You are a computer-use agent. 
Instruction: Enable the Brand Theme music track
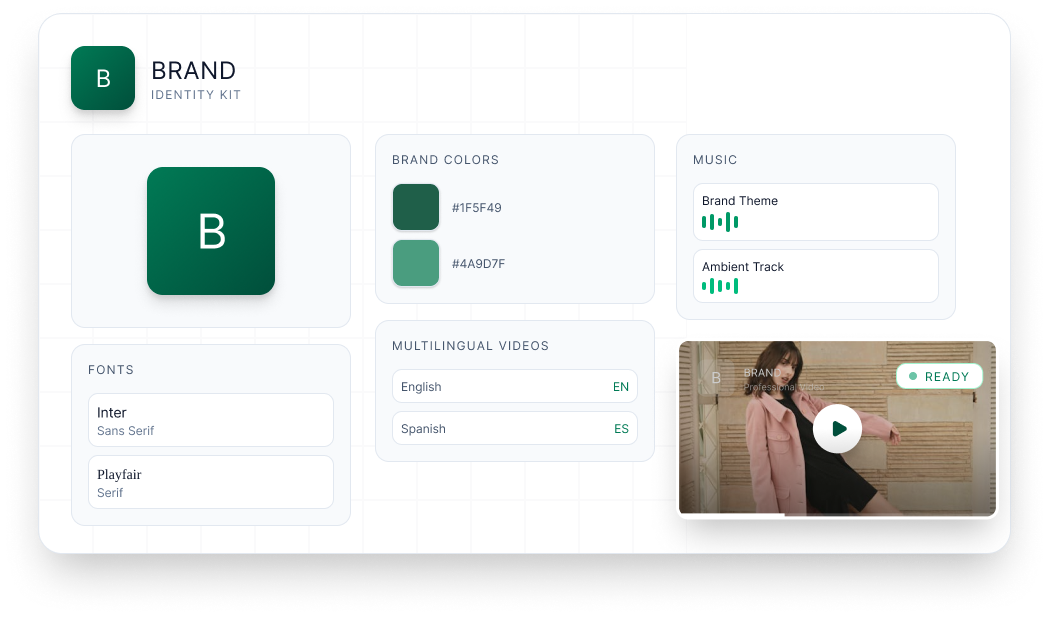click(815, 212)
